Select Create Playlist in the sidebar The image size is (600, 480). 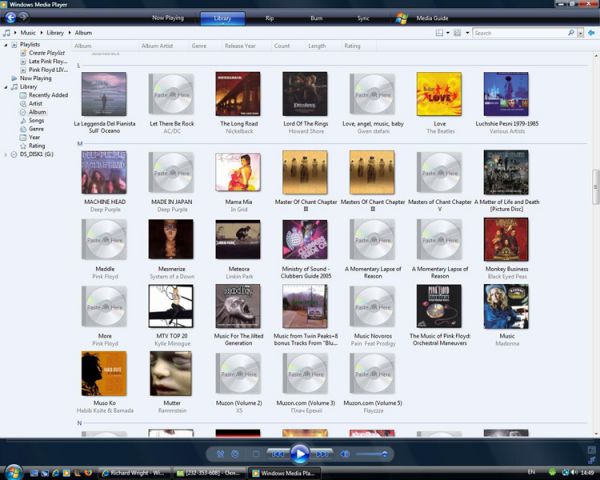tap(47, 53)
